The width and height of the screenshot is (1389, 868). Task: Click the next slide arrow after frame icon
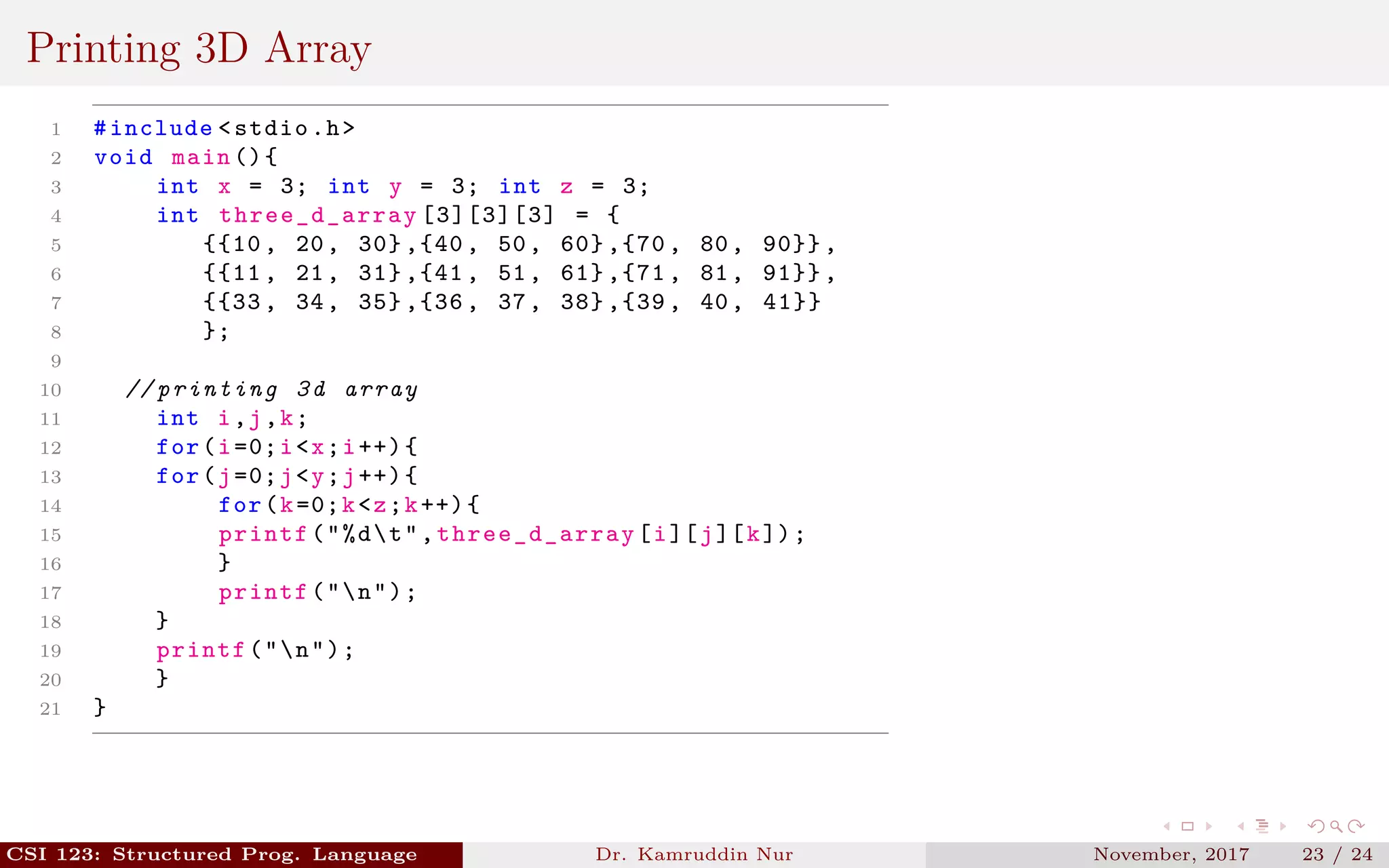coord(1209,826)
